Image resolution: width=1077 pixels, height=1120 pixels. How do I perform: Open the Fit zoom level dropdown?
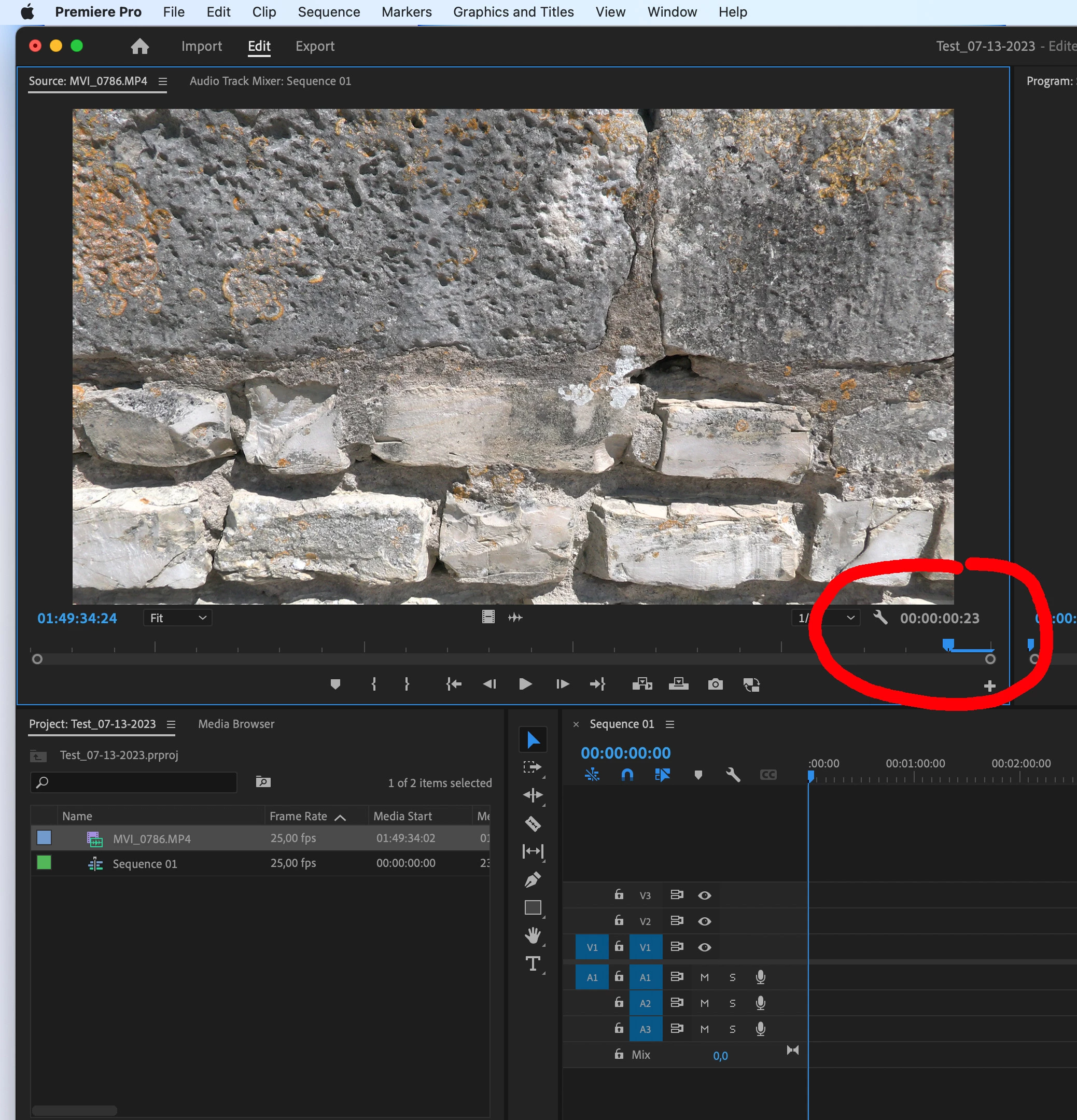177,618
